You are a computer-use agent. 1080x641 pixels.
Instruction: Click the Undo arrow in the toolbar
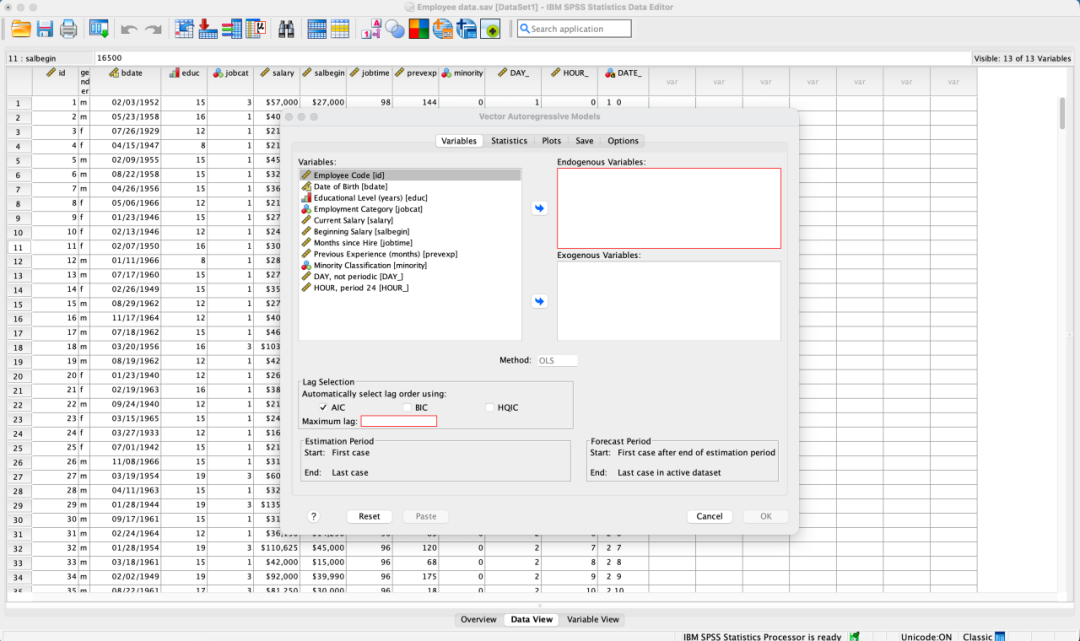pyautogui.click(x=129, y=29)
